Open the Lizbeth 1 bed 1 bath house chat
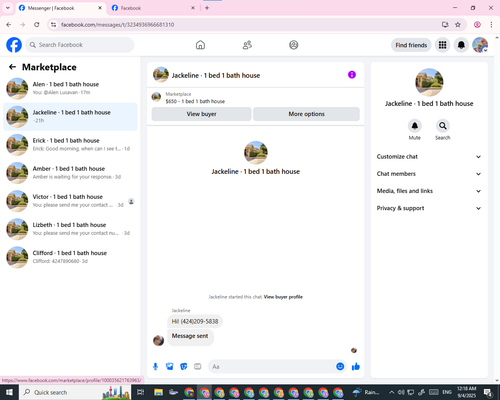The image size is (500, 400). 70,229
